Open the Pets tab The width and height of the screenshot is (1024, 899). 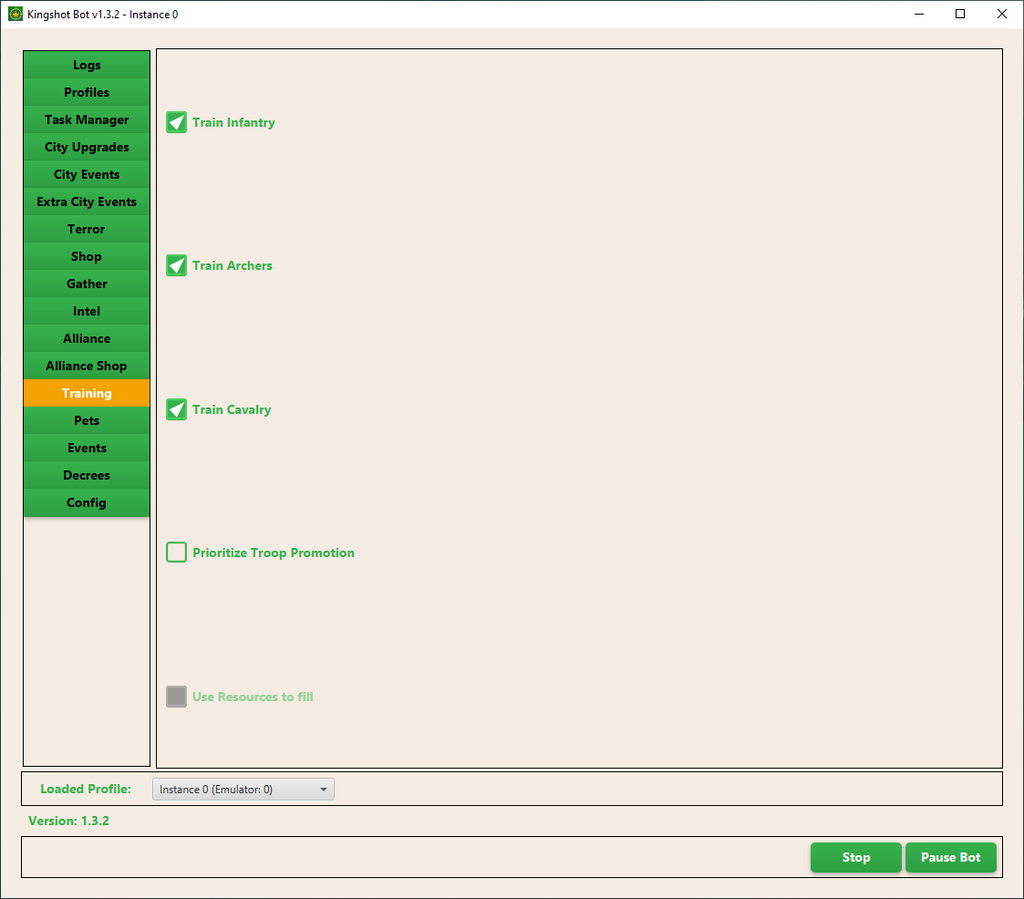[87, 421]
